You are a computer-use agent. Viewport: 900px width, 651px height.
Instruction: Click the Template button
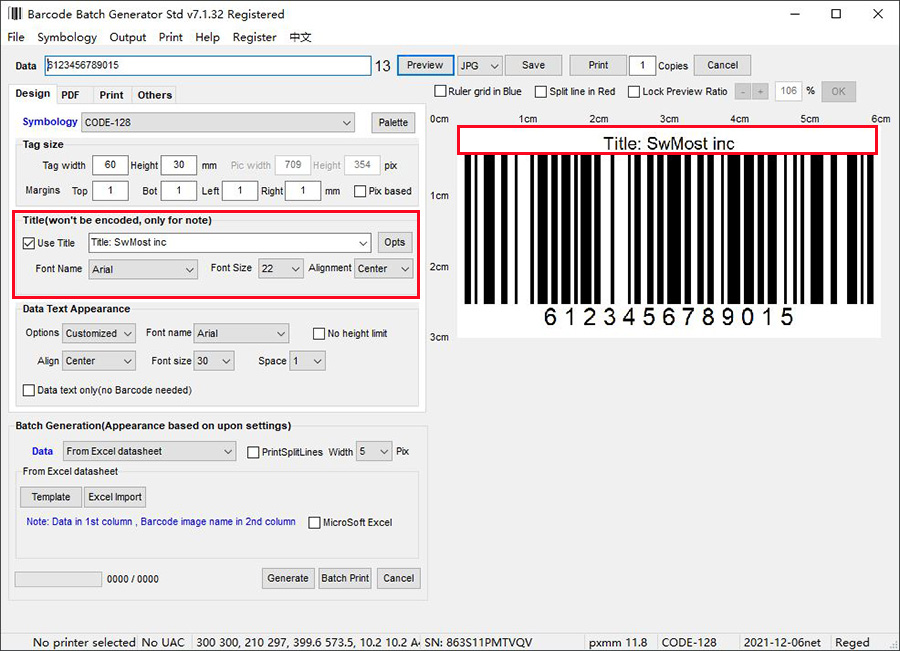pos(51,497)
